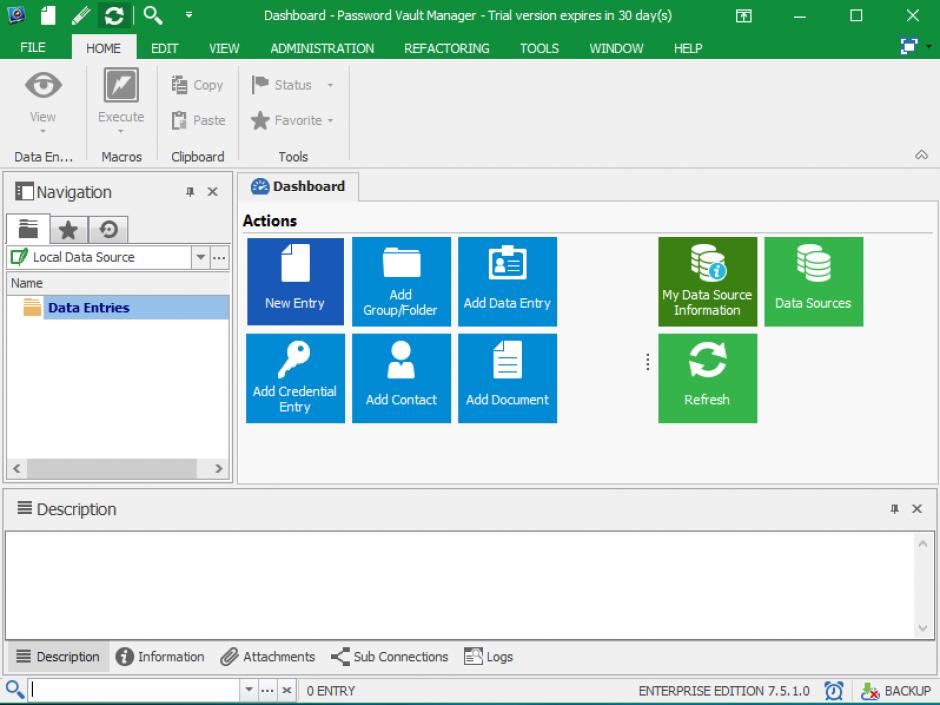The image size is (940, 705).
Task: Click the search magnifier icon in status bar
Action: pyautogui.click(x=14, y=689)
